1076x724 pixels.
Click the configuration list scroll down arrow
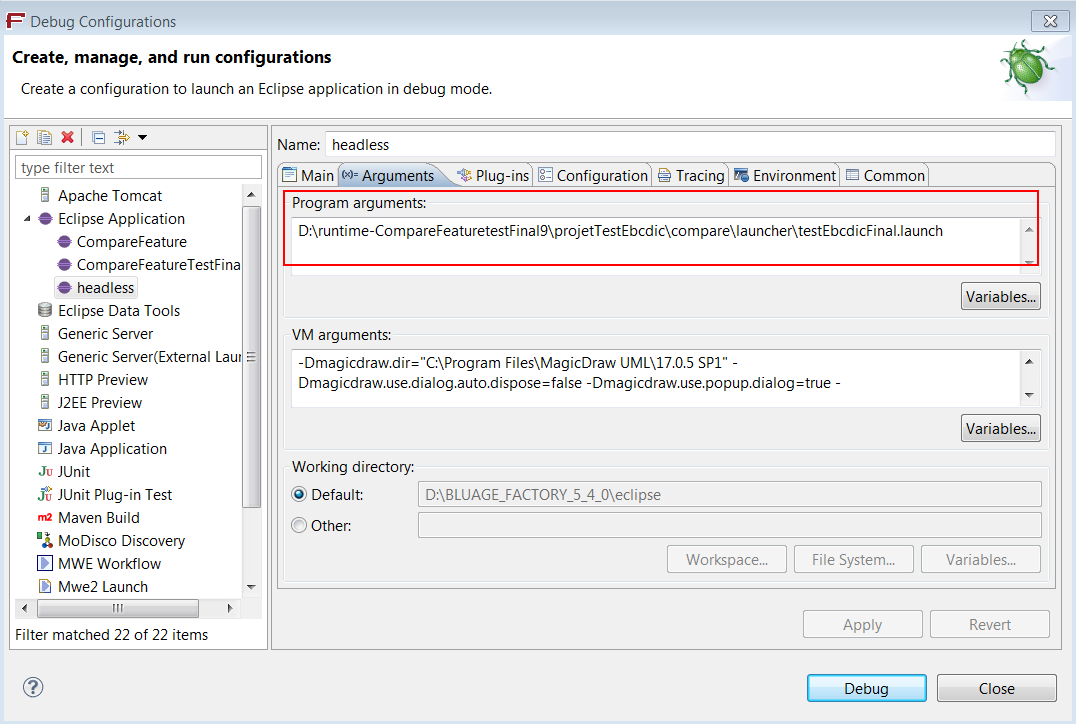point(251,587)
